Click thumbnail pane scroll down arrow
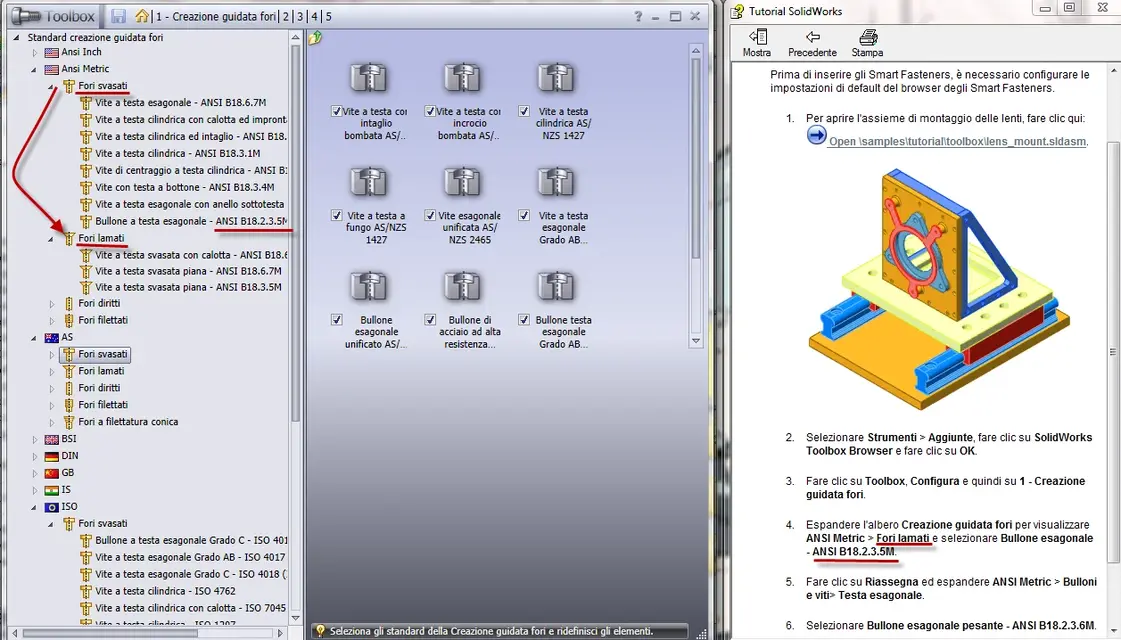The image size is (1121, 640). coord(696,341)
